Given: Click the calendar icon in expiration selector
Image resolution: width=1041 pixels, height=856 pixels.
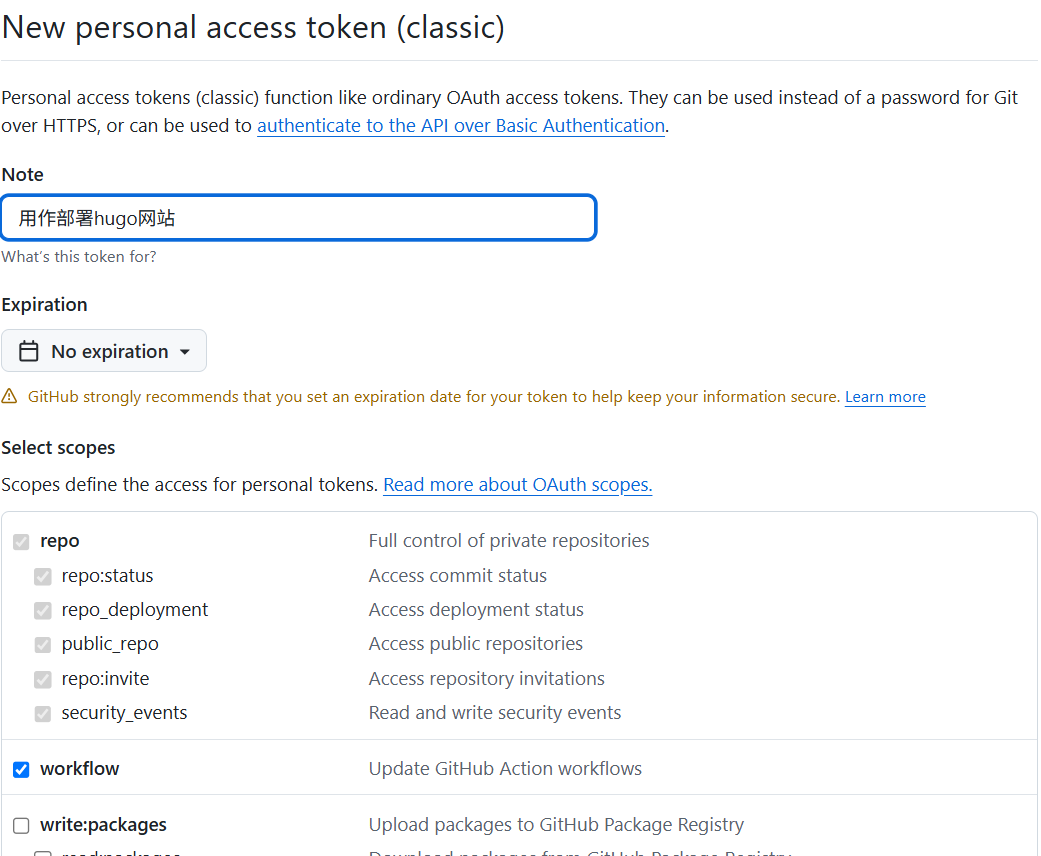Looking at the screenshot, I should click(x=29, y=351).
